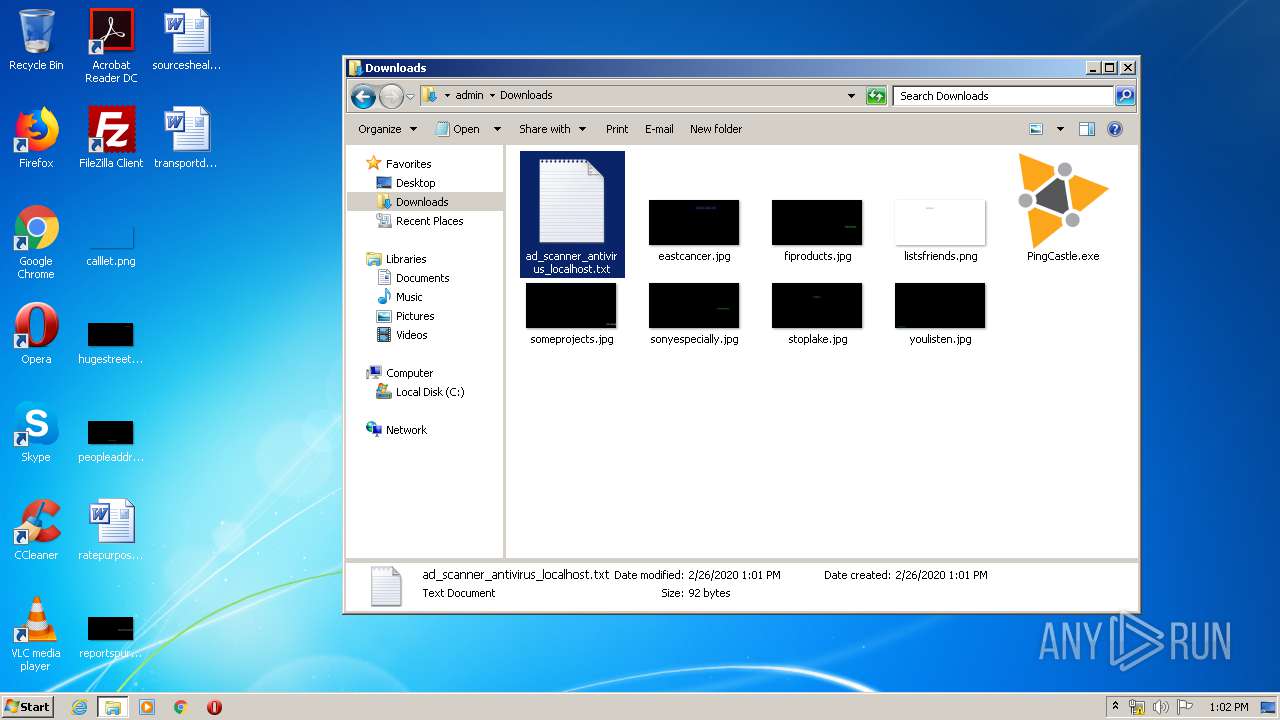Viewport: 1280px width, 720px height.
Task: Open Recent Places in sidebar
Action: coord(429,221)
